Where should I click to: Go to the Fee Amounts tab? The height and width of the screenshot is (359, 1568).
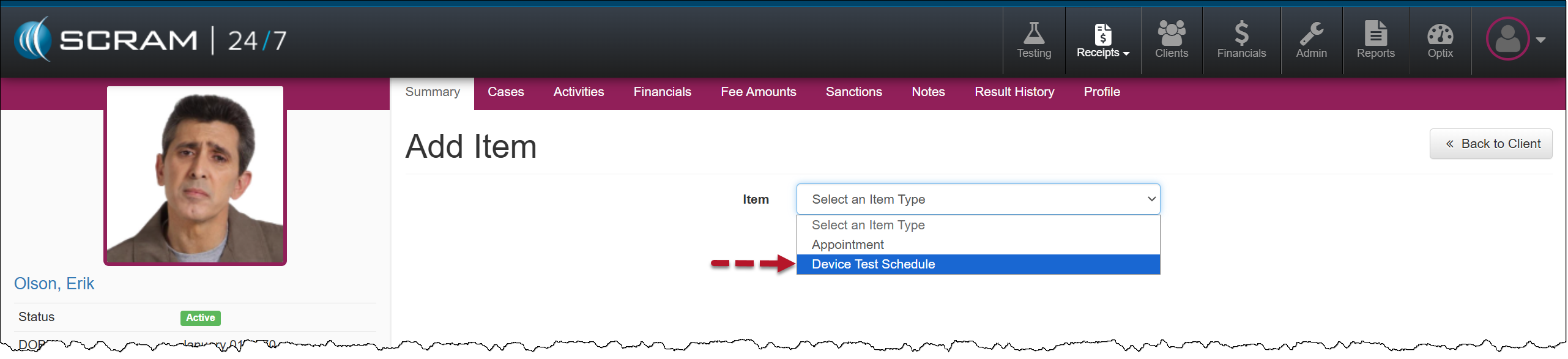click(758, 92)
